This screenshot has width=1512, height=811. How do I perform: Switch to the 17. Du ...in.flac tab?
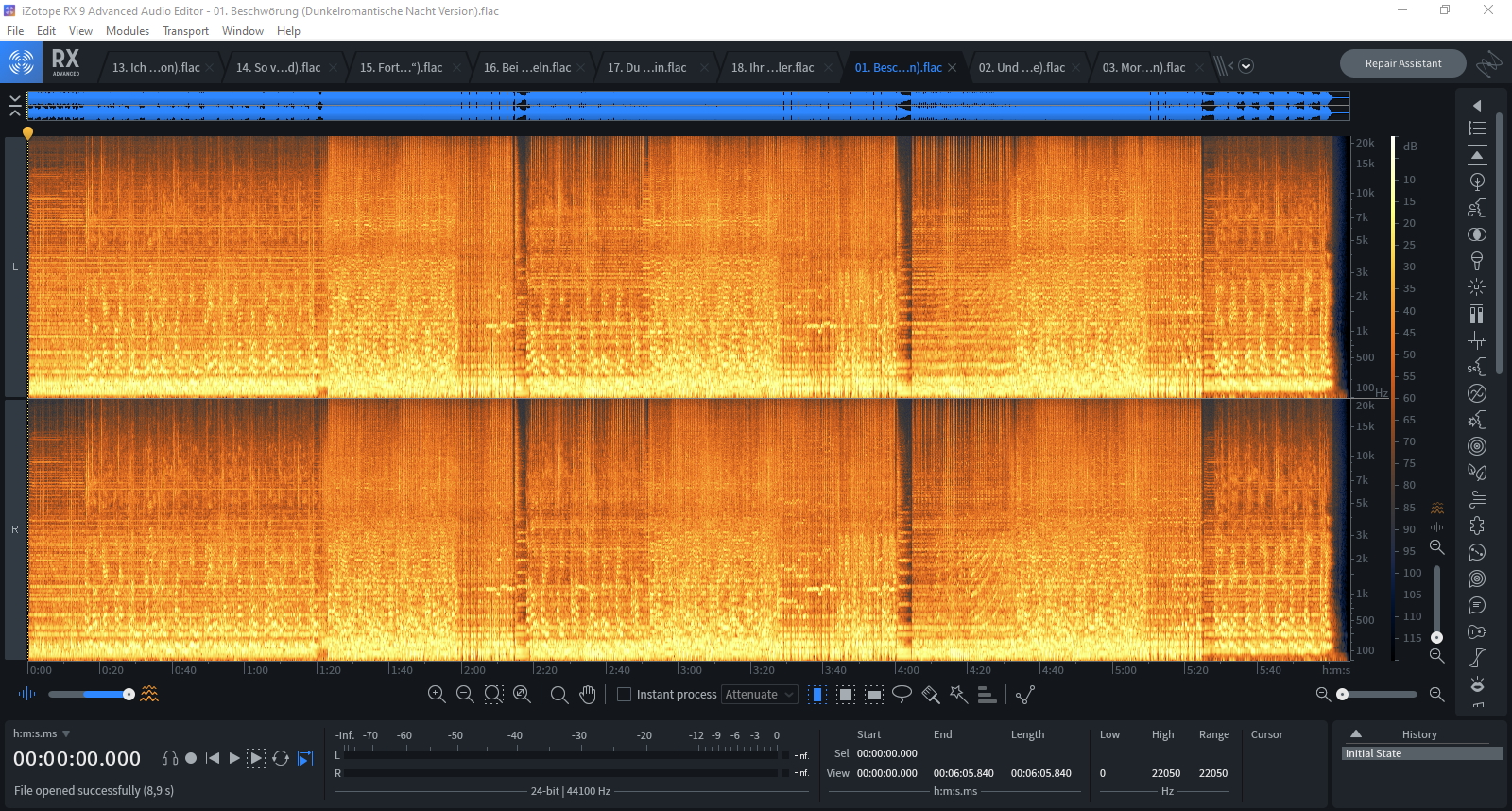pos(647,68)
